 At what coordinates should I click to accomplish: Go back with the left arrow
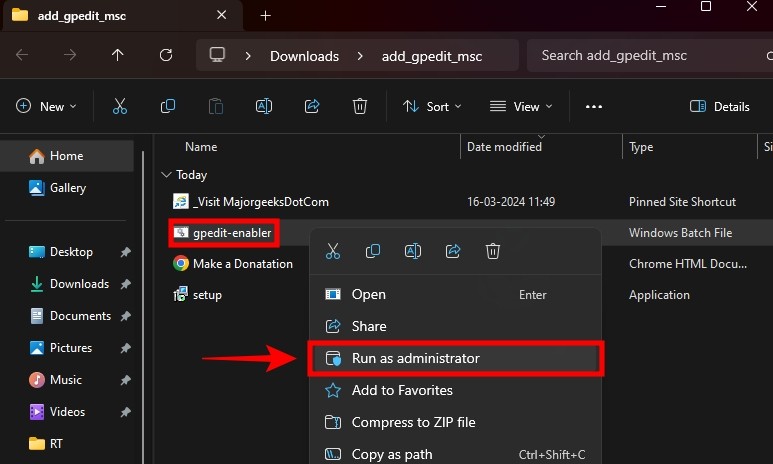coord(22,55)
